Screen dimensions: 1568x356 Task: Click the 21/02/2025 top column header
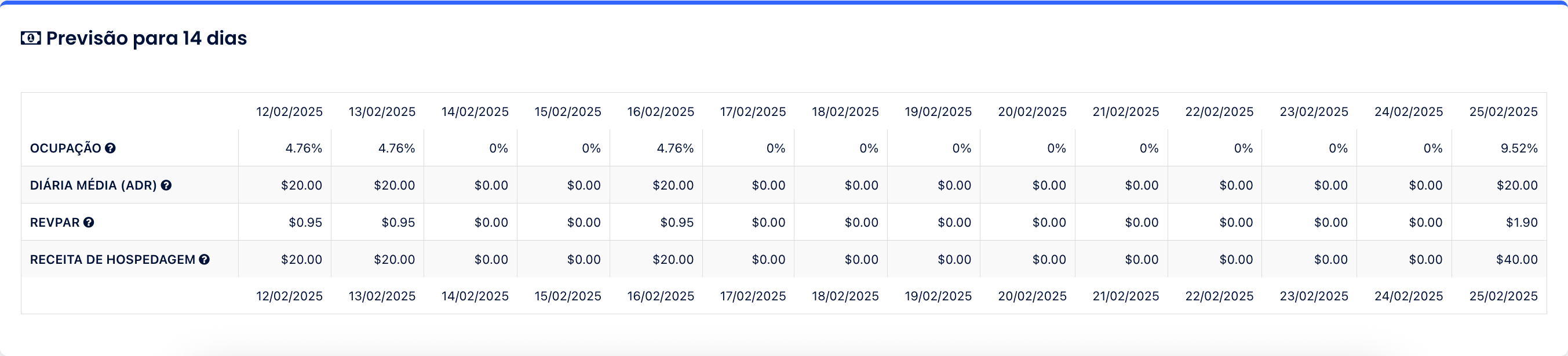[1125, 111]
